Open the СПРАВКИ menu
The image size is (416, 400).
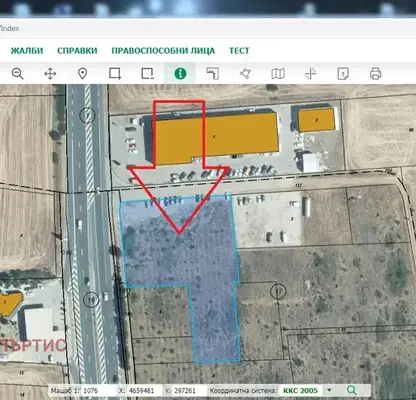click(x=77, y=51)
